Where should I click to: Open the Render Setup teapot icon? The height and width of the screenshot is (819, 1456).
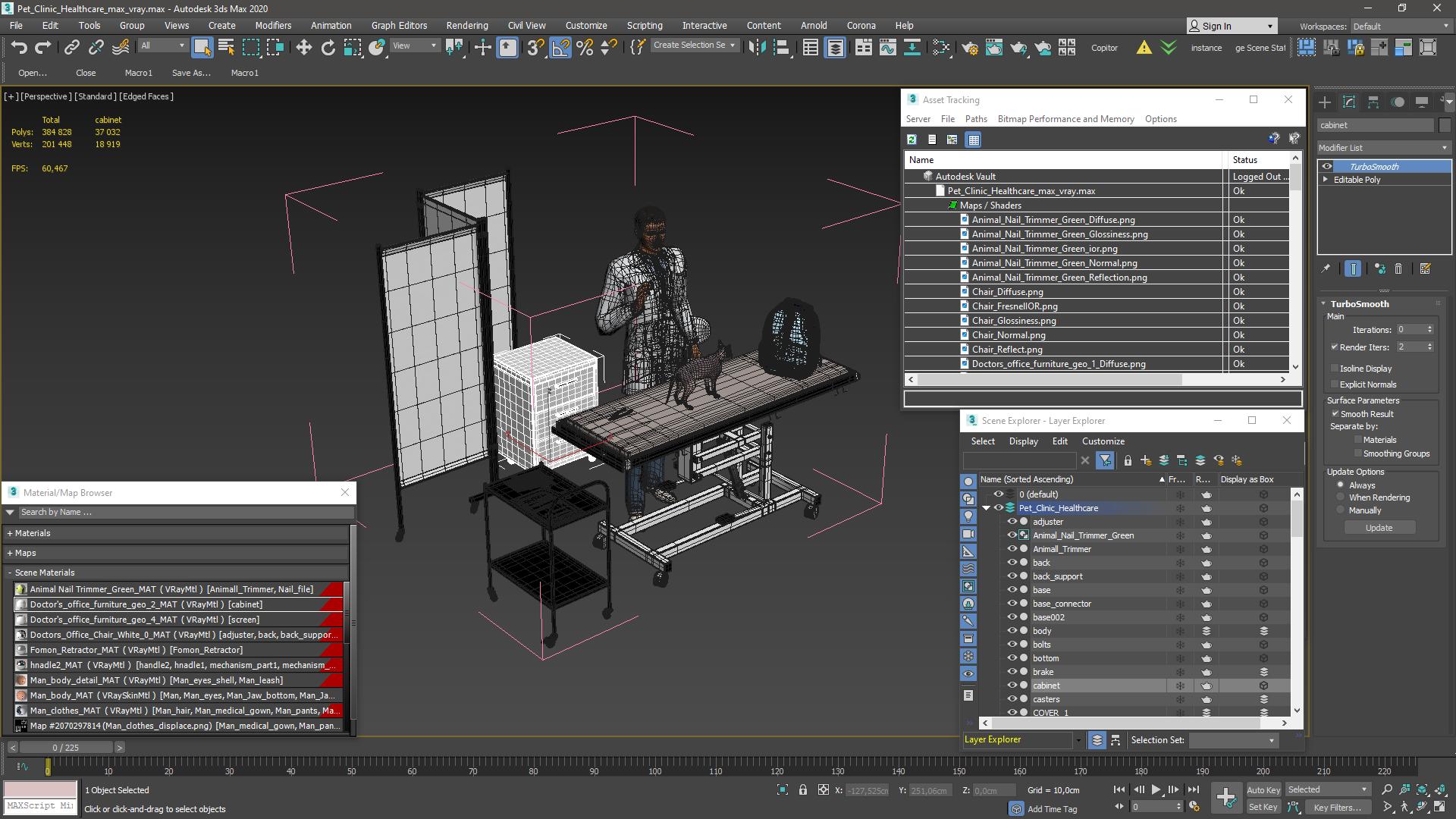point(969,48)
